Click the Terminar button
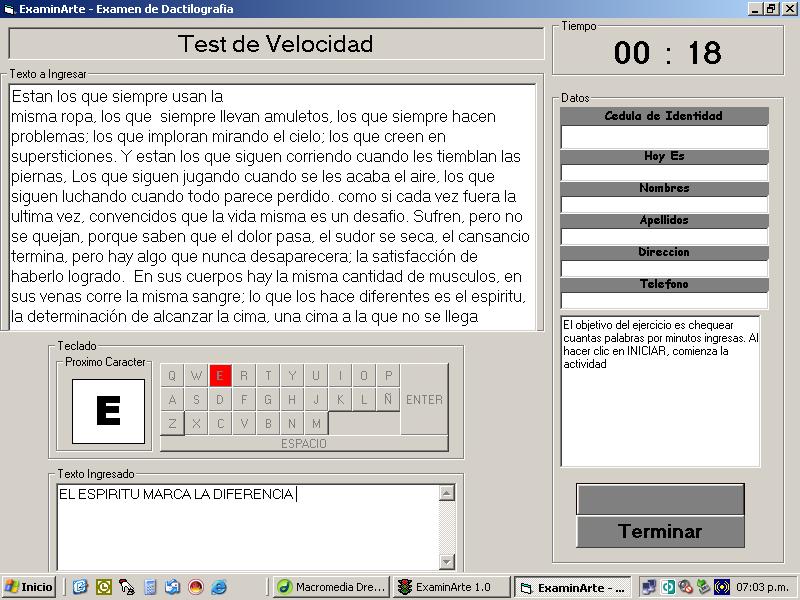 (660, 532)
